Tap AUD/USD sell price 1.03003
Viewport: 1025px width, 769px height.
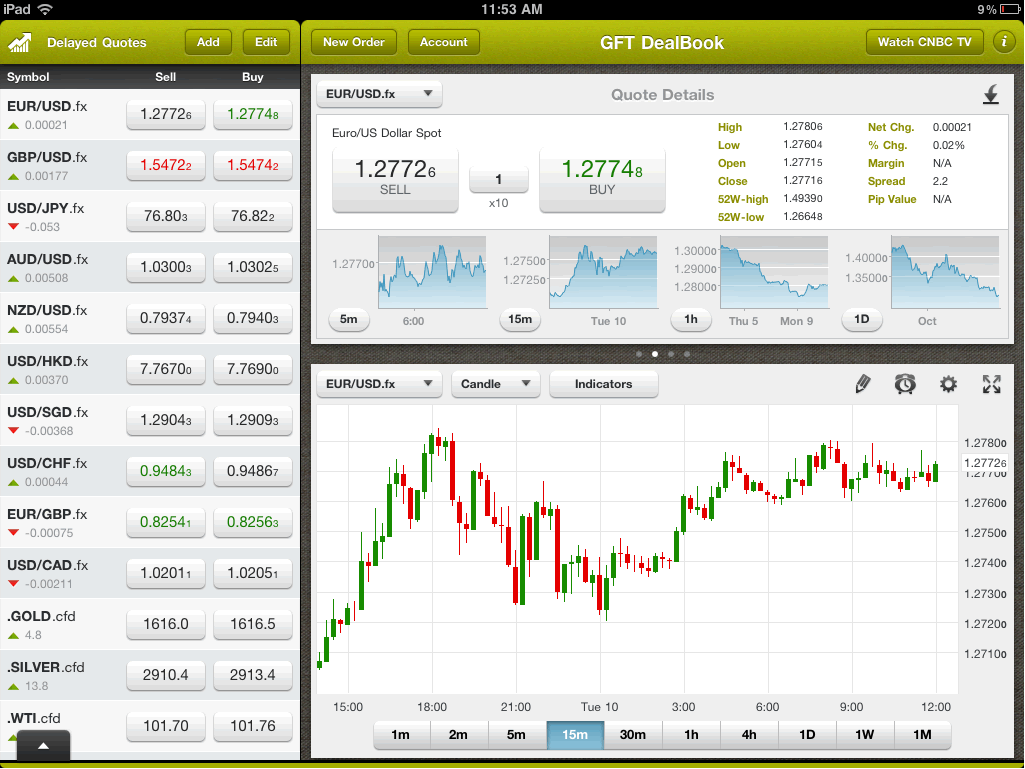point(166,267)
